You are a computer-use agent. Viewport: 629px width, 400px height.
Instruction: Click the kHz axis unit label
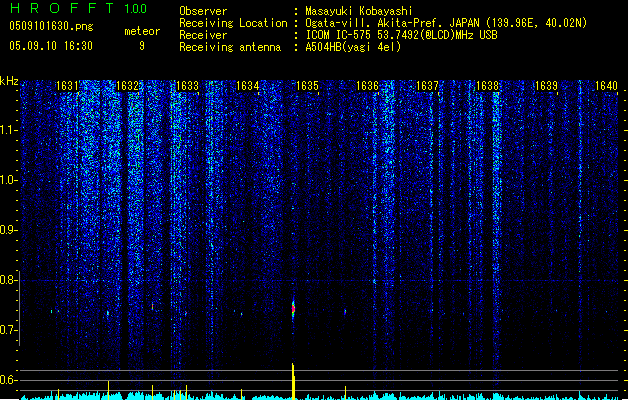9,81
